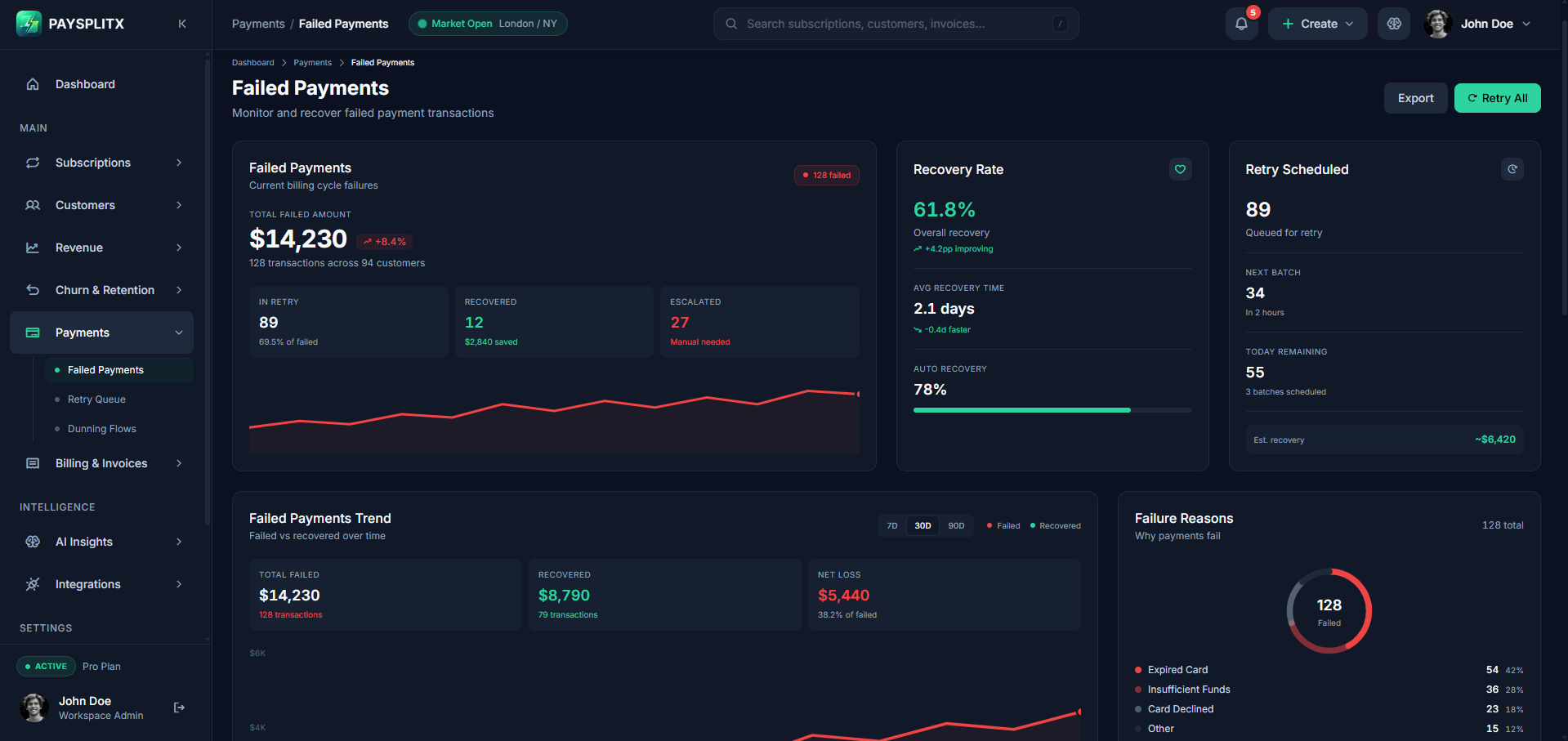Expand the Customers menu chevron

[x=179, y=205]
